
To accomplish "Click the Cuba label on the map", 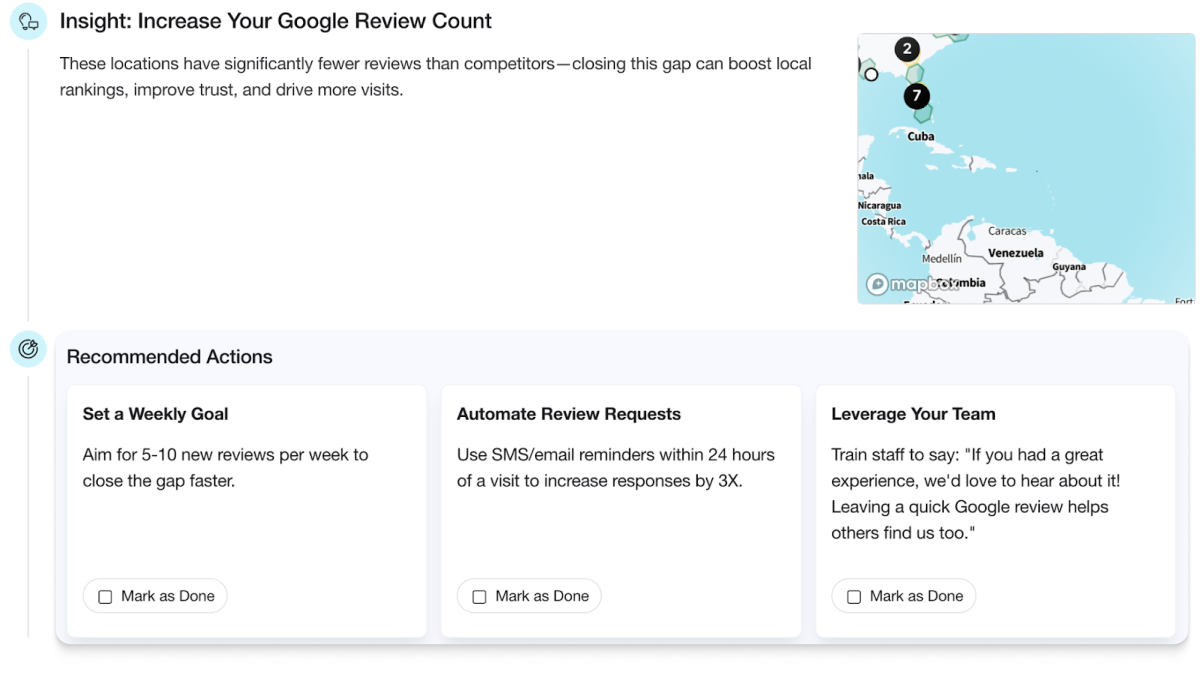I will 921,137.
